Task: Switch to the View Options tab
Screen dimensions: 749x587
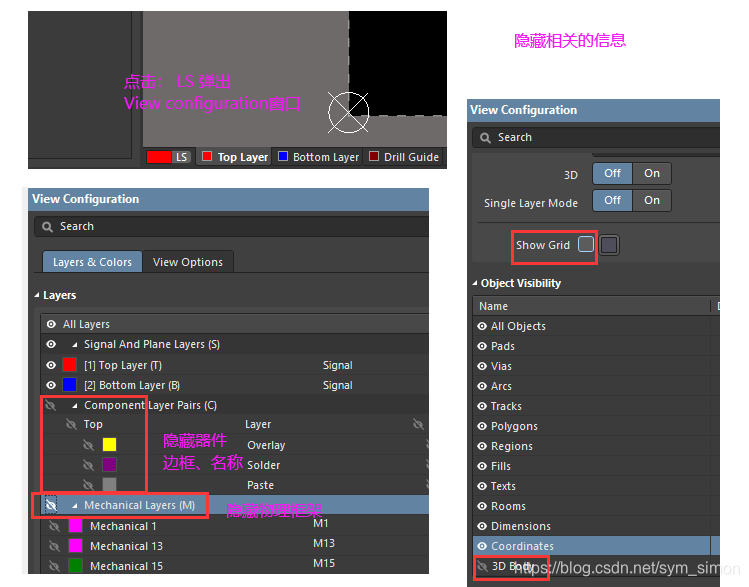Action: [188, 262]
